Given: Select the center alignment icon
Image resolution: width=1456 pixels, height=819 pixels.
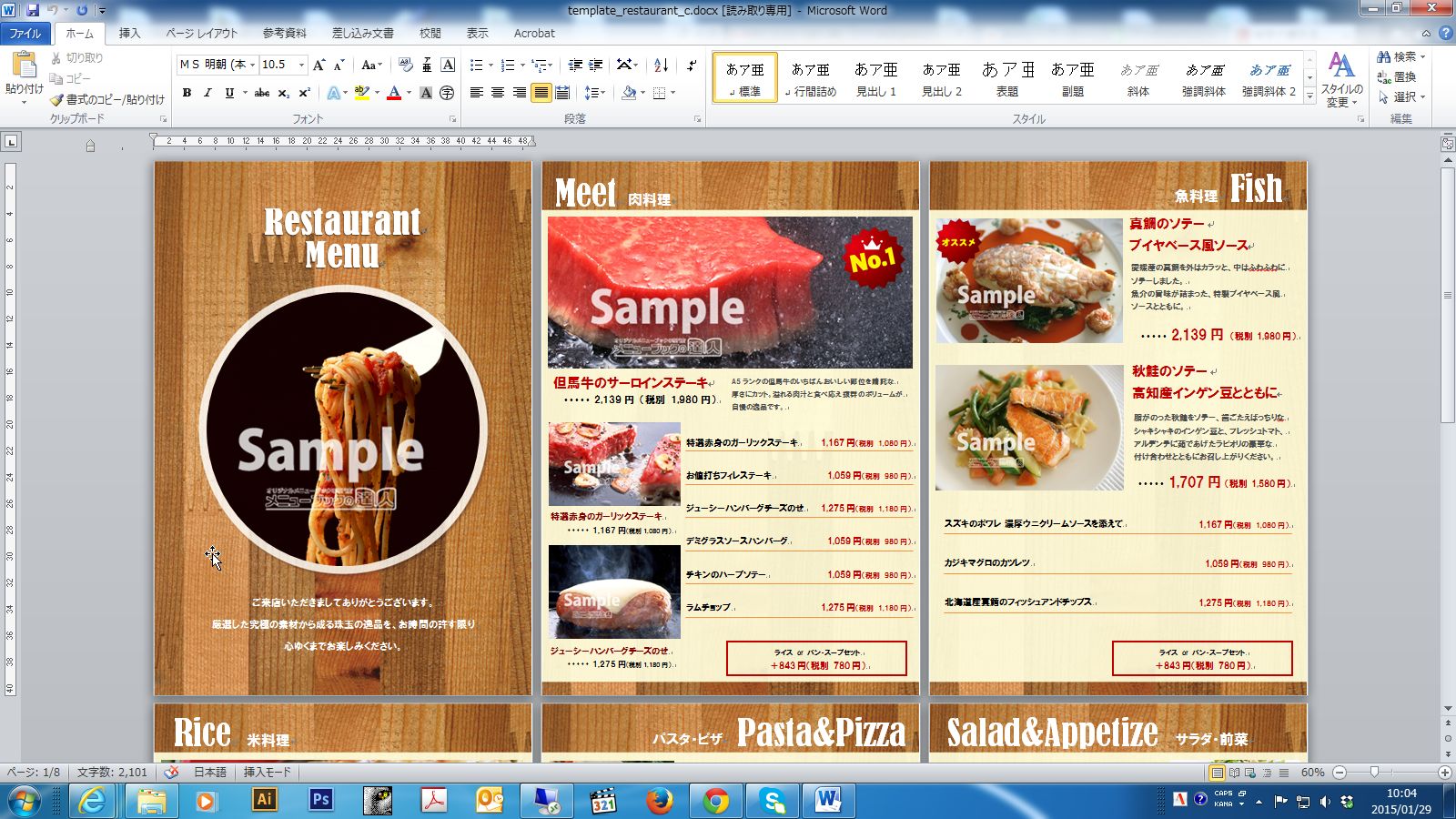Looking at the screenshot, I should point(498,93).
